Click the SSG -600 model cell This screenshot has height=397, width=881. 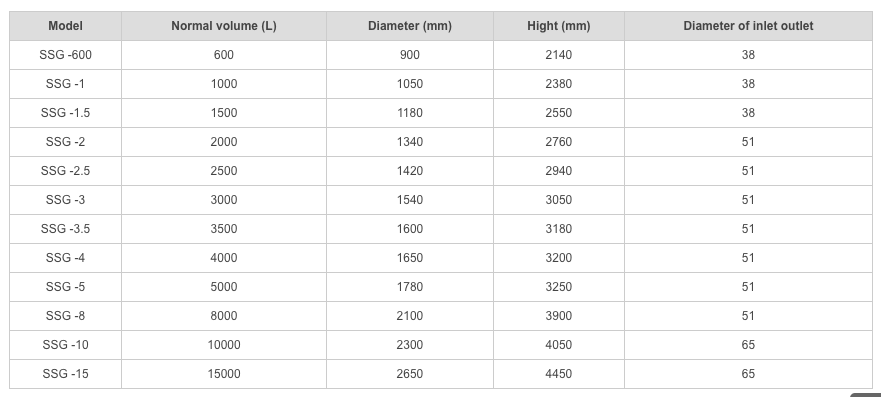coord(65,55)
